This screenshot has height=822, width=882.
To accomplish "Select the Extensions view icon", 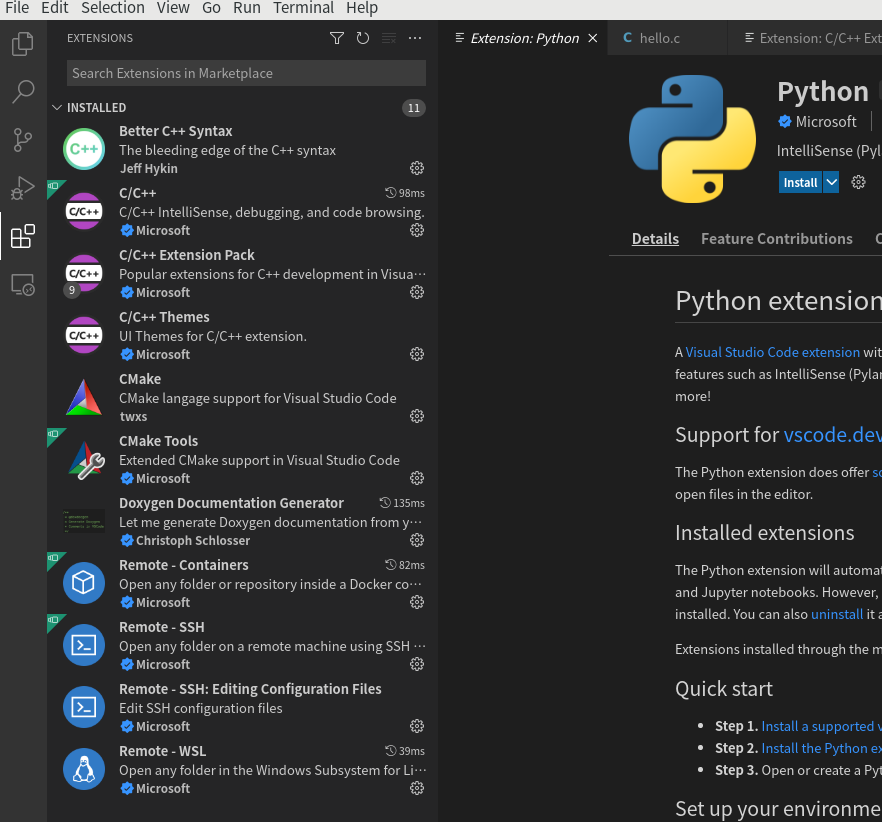I will click(23, 236).
